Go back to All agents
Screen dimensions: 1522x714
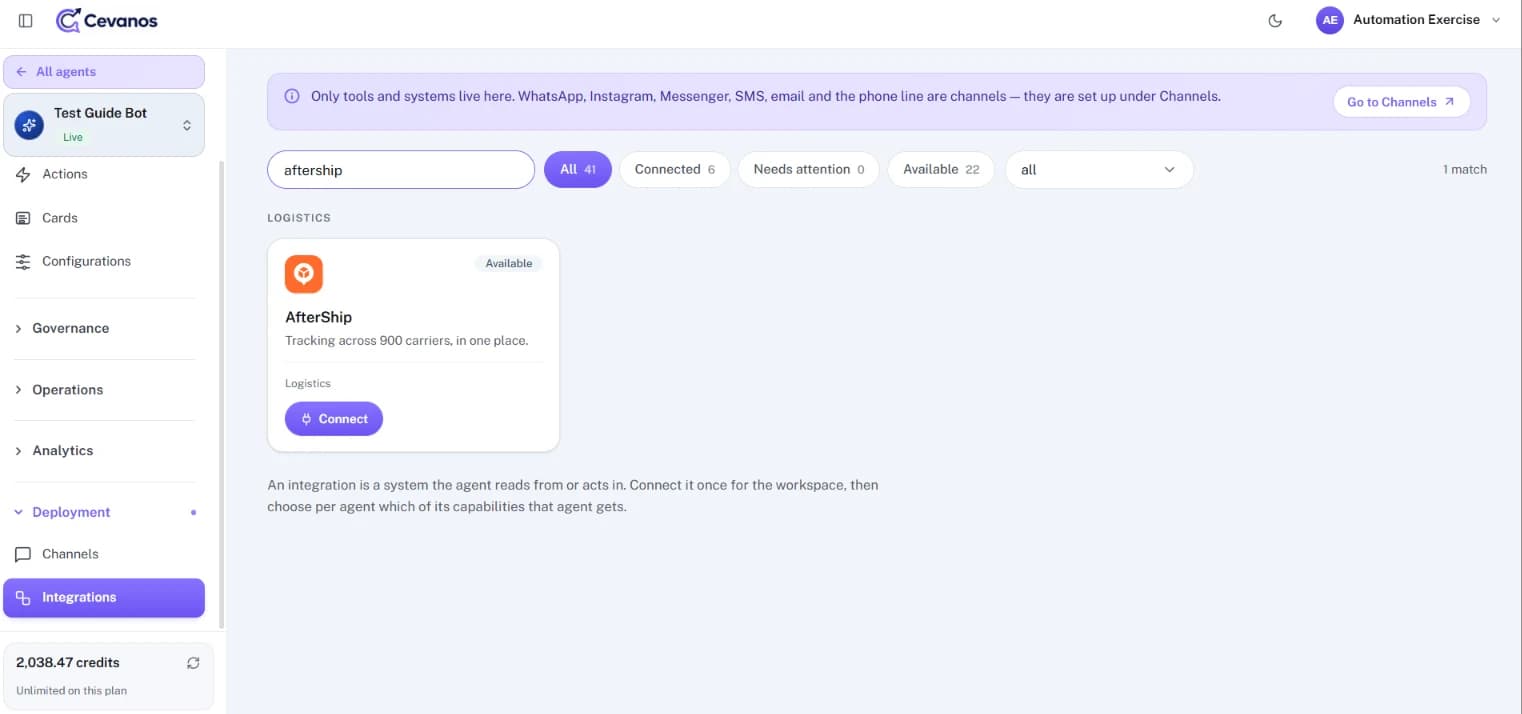(104, 72)
